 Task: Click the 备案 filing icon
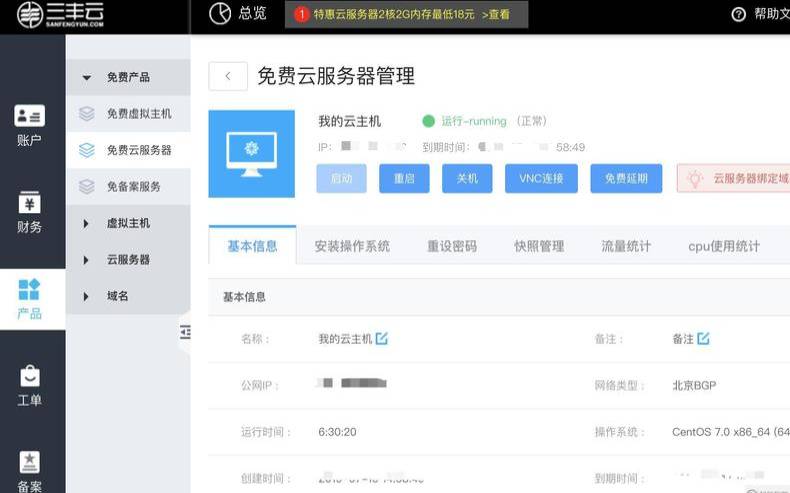29,462
